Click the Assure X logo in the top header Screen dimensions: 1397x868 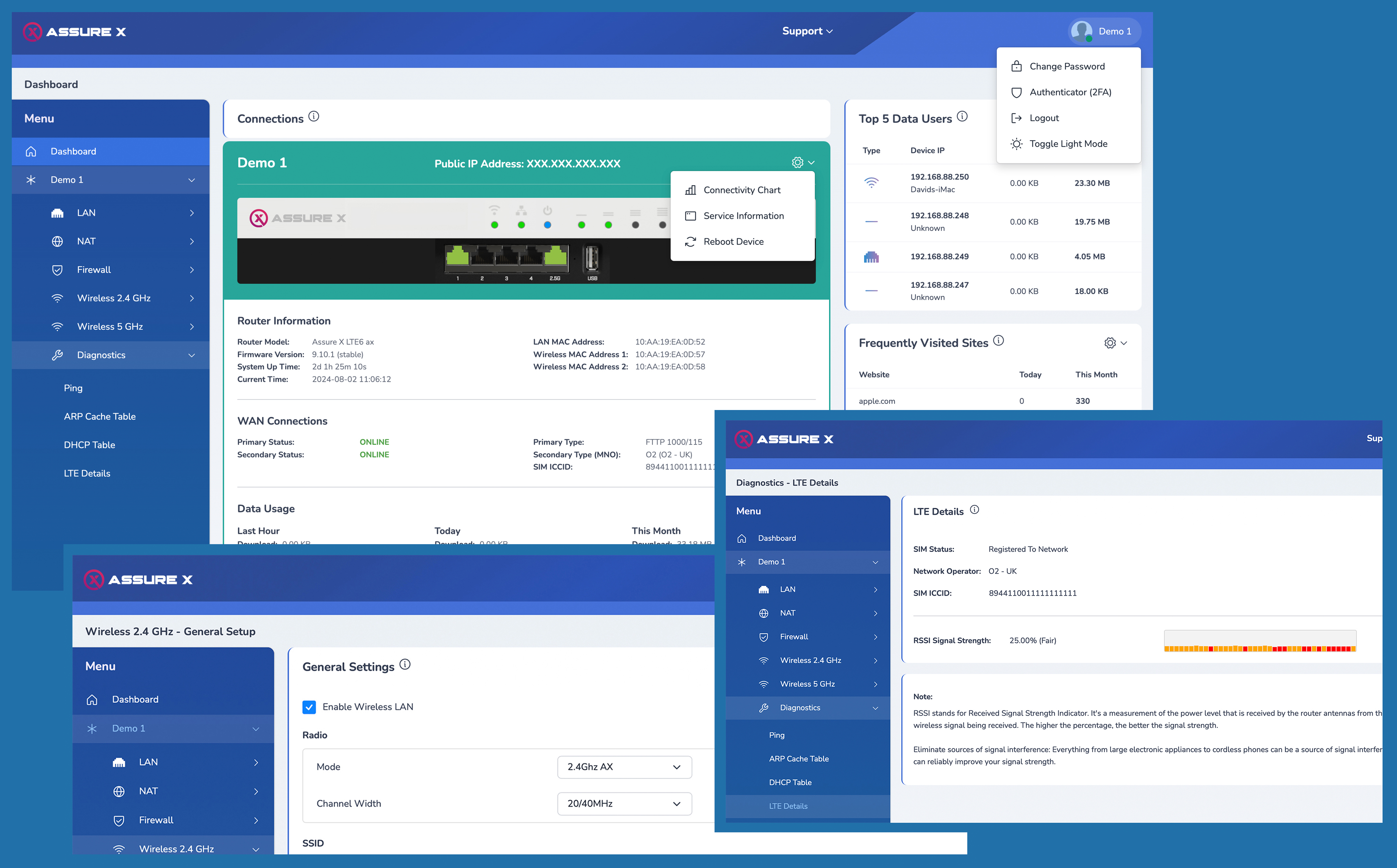(75, 32)
